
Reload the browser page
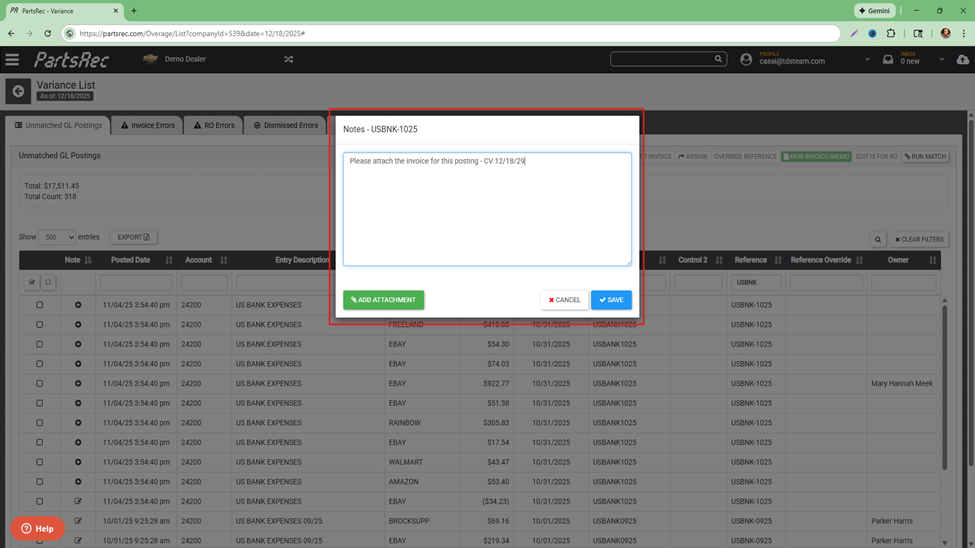pyautogui.click(x=48, y=34)
